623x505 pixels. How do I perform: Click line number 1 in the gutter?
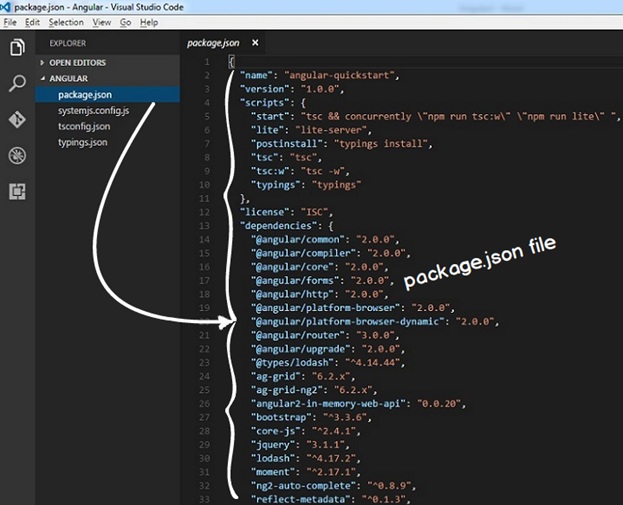[207, 62]
